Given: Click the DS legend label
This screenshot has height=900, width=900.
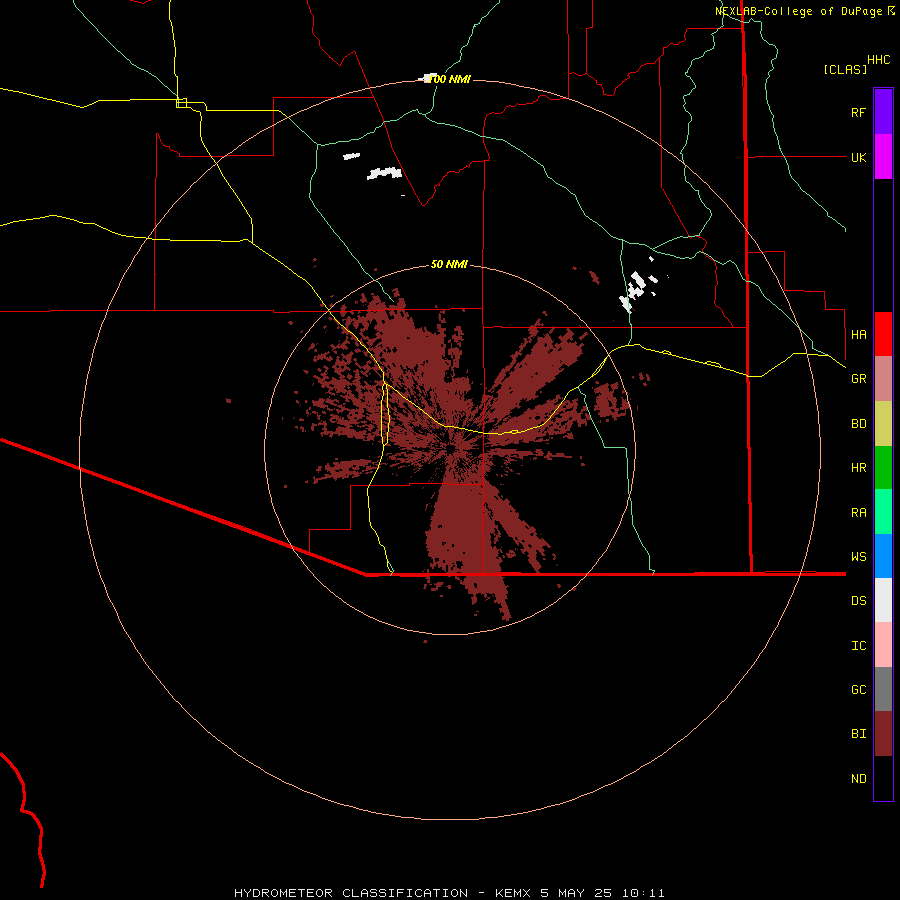Looking at the screenshot, I should (x=858, y=601).
